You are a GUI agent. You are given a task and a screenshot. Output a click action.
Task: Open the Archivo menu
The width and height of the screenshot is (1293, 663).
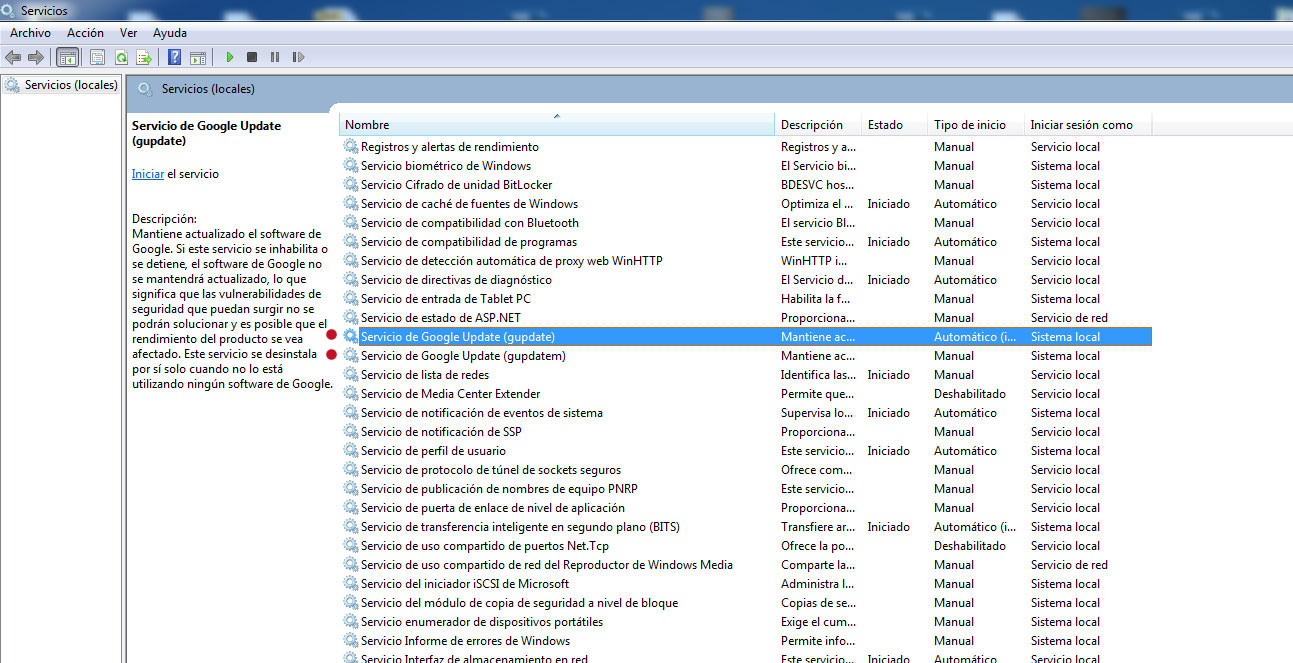(30, 33)
